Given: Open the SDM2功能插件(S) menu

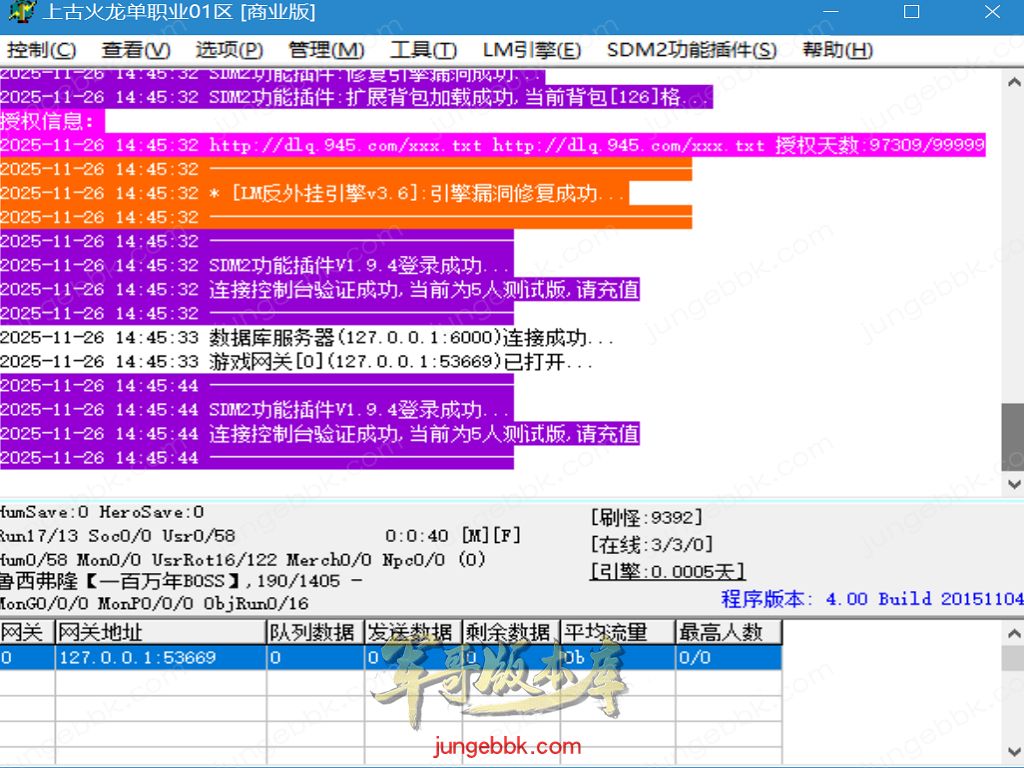Looking at the screenshot, I should [x=691, y=50].
